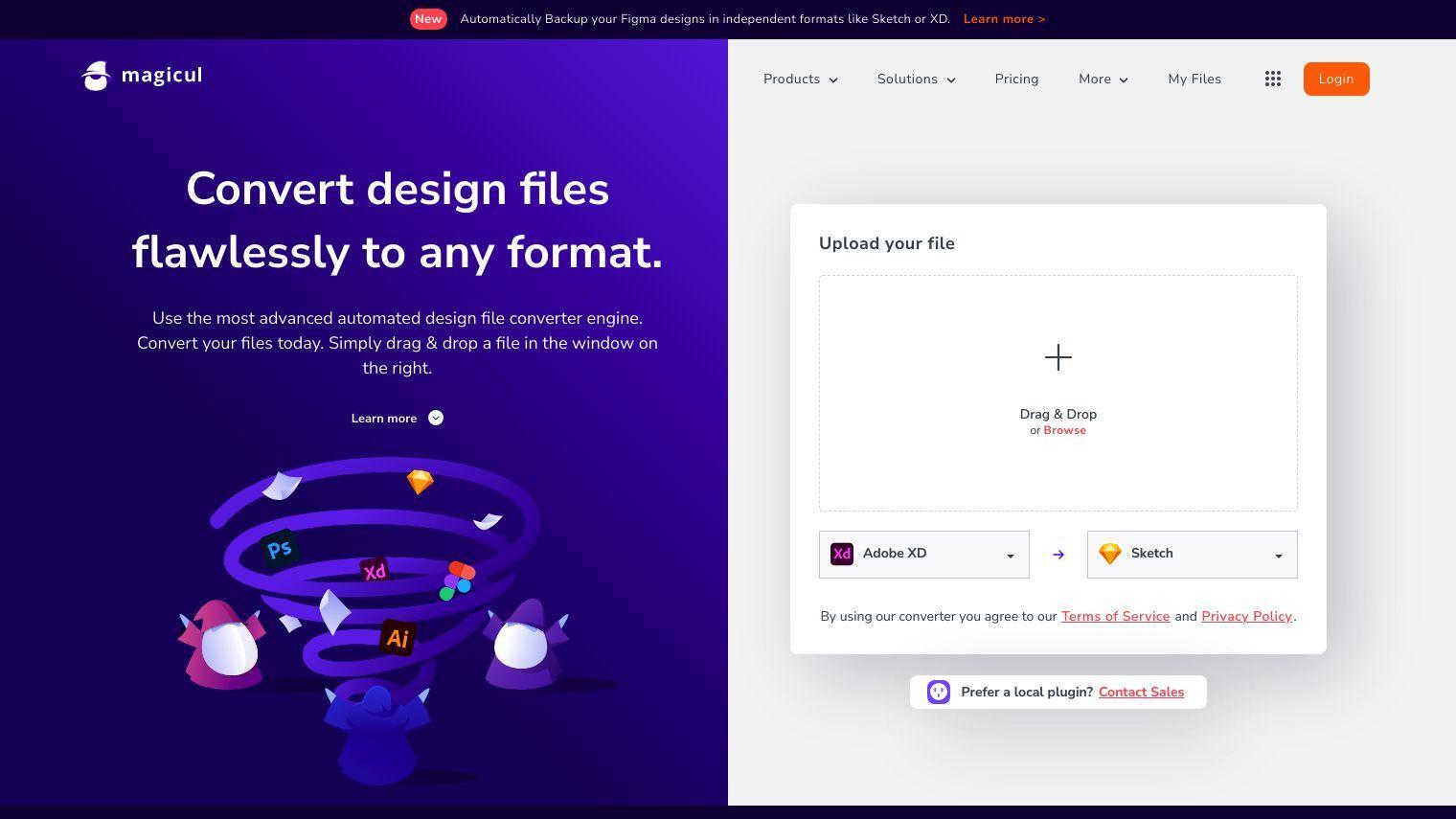Click the Drag & Drop upload zone
Viewport: 1456px width, 819px height.
tap(1058, 393)
